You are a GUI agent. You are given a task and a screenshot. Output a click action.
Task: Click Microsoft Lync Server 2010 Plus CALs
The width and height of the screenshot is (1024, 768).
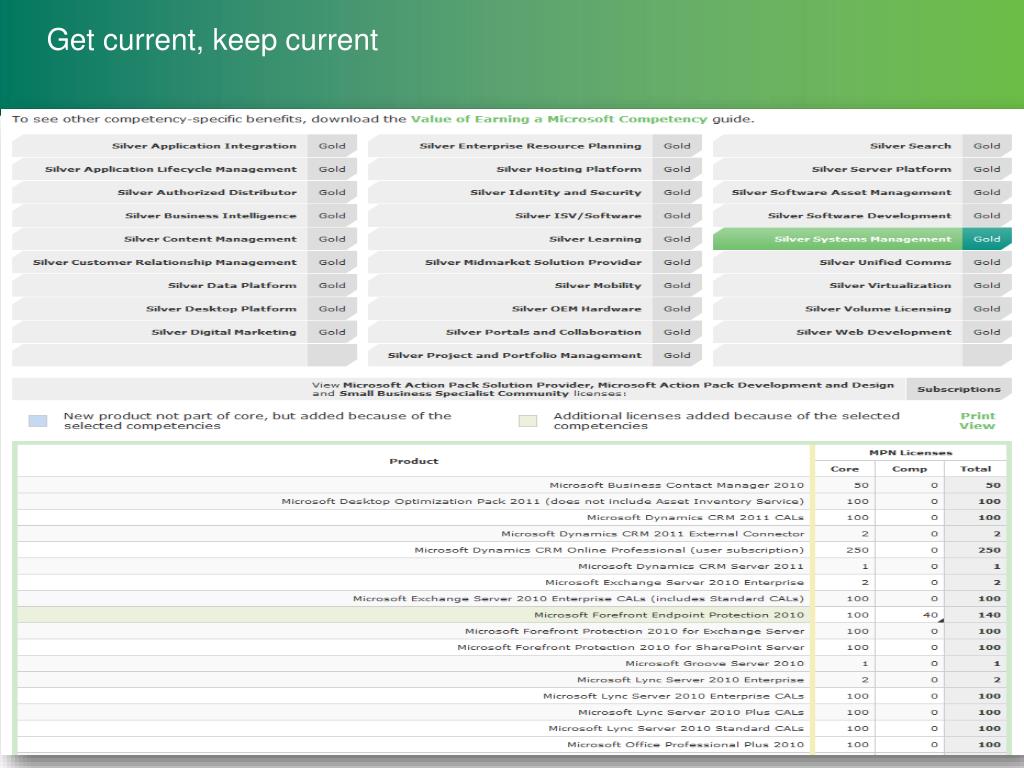click(691, 712)
